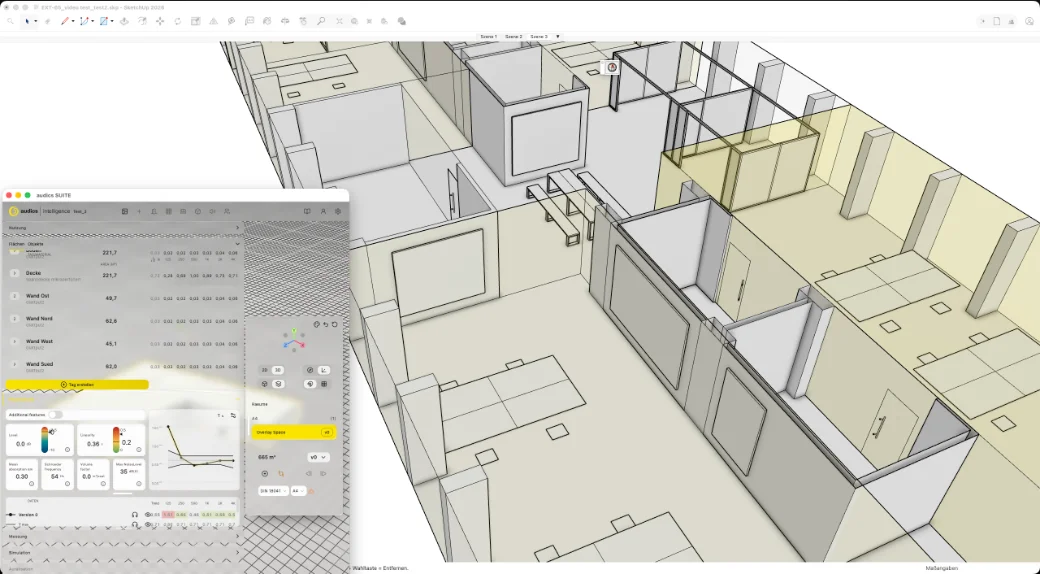Select the Flächen tab in audics panel
This screenshot has height=574, width=1040.
coord(16,244)
